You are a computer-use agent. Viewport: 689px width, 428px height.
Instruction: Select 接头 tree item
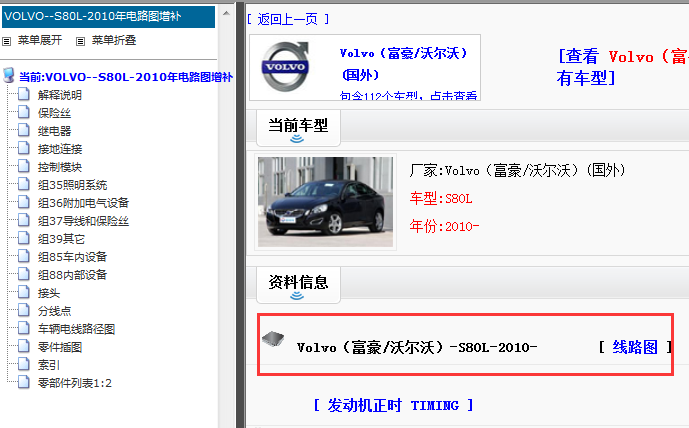pyautogui.click(x=49, y=293)
